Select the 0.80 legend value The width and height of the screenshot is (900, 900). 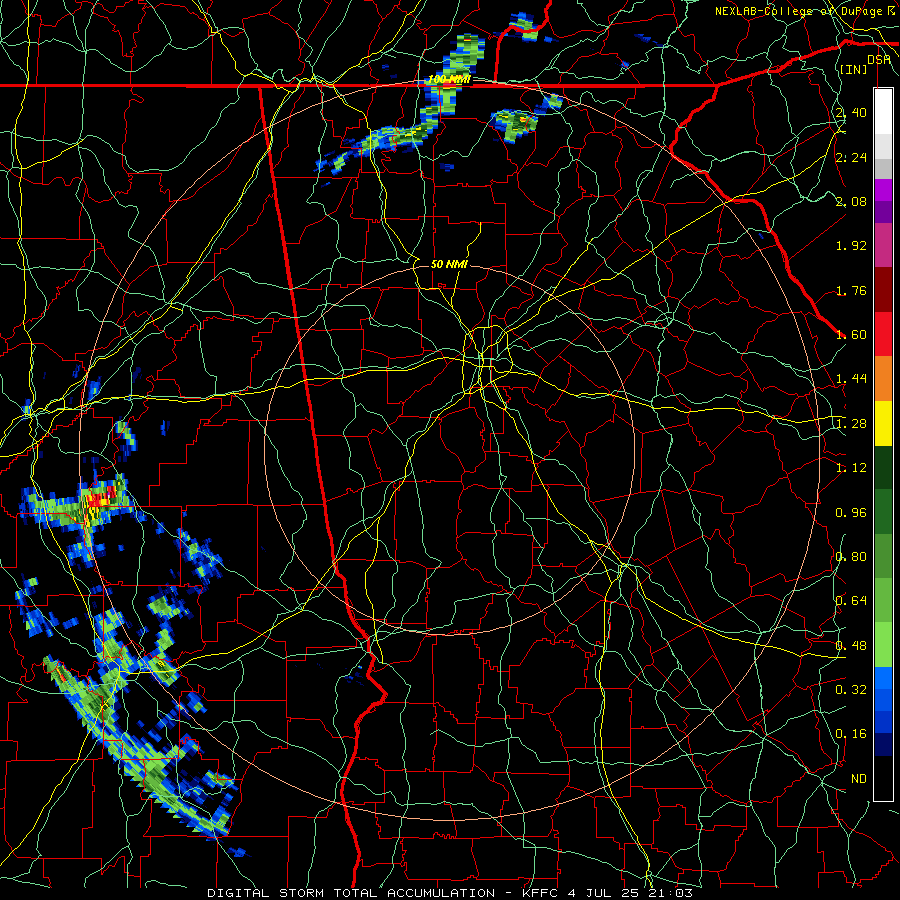tap(851, 557)
